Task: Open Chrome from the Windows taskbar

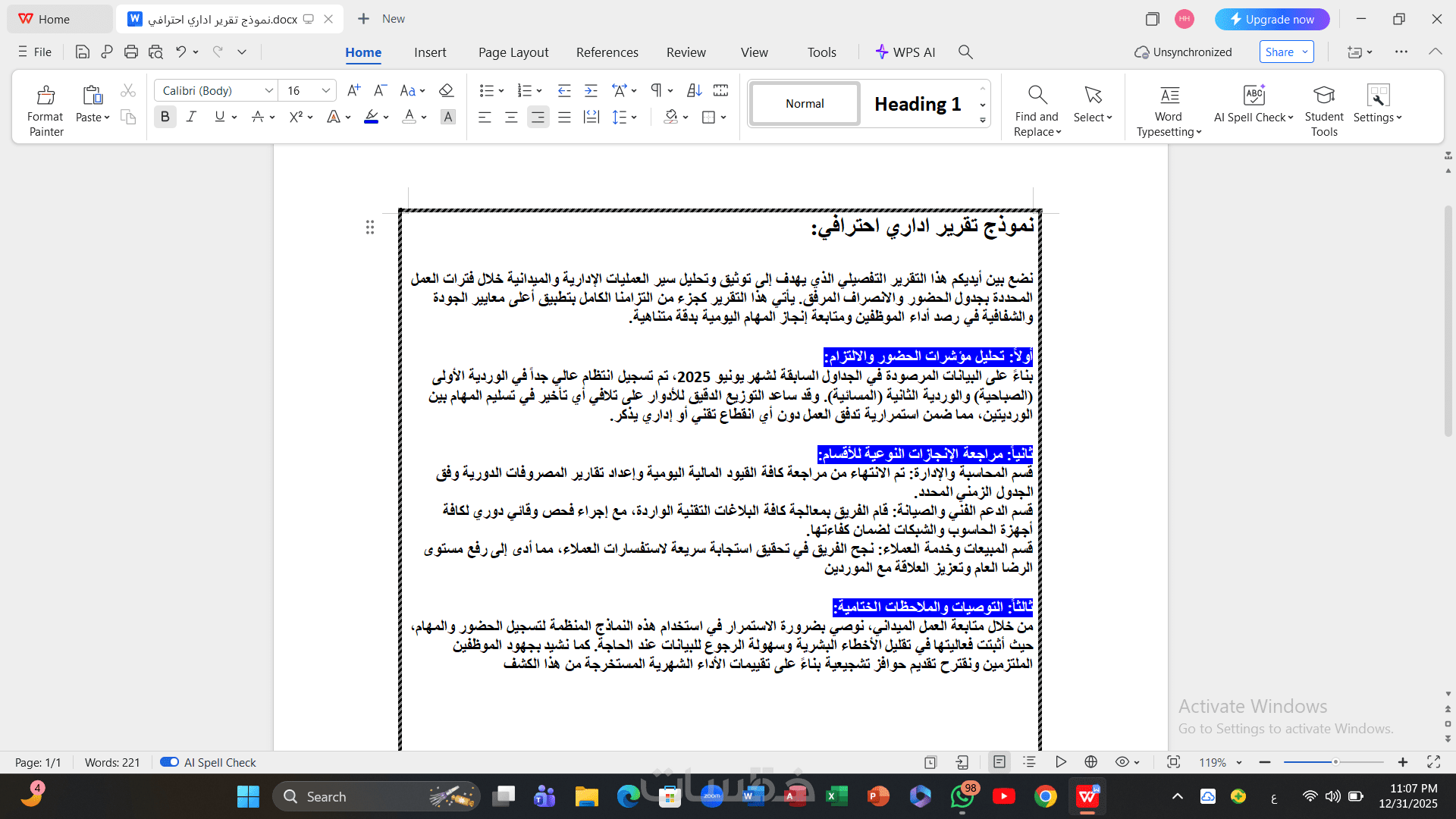Action: click(1045, 796)
